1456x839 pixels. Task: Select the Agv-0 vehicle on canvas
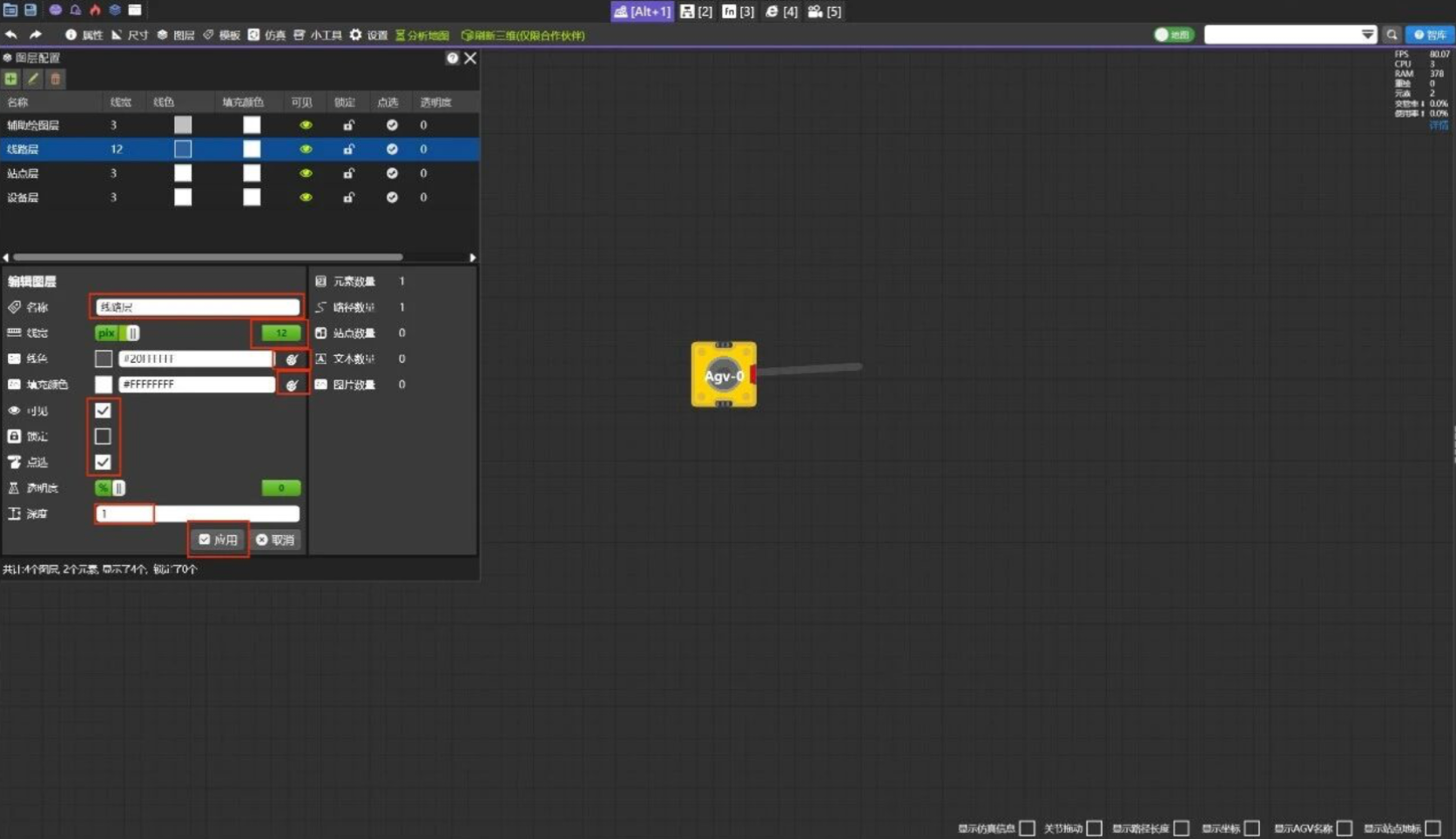(x=724, y=374)
